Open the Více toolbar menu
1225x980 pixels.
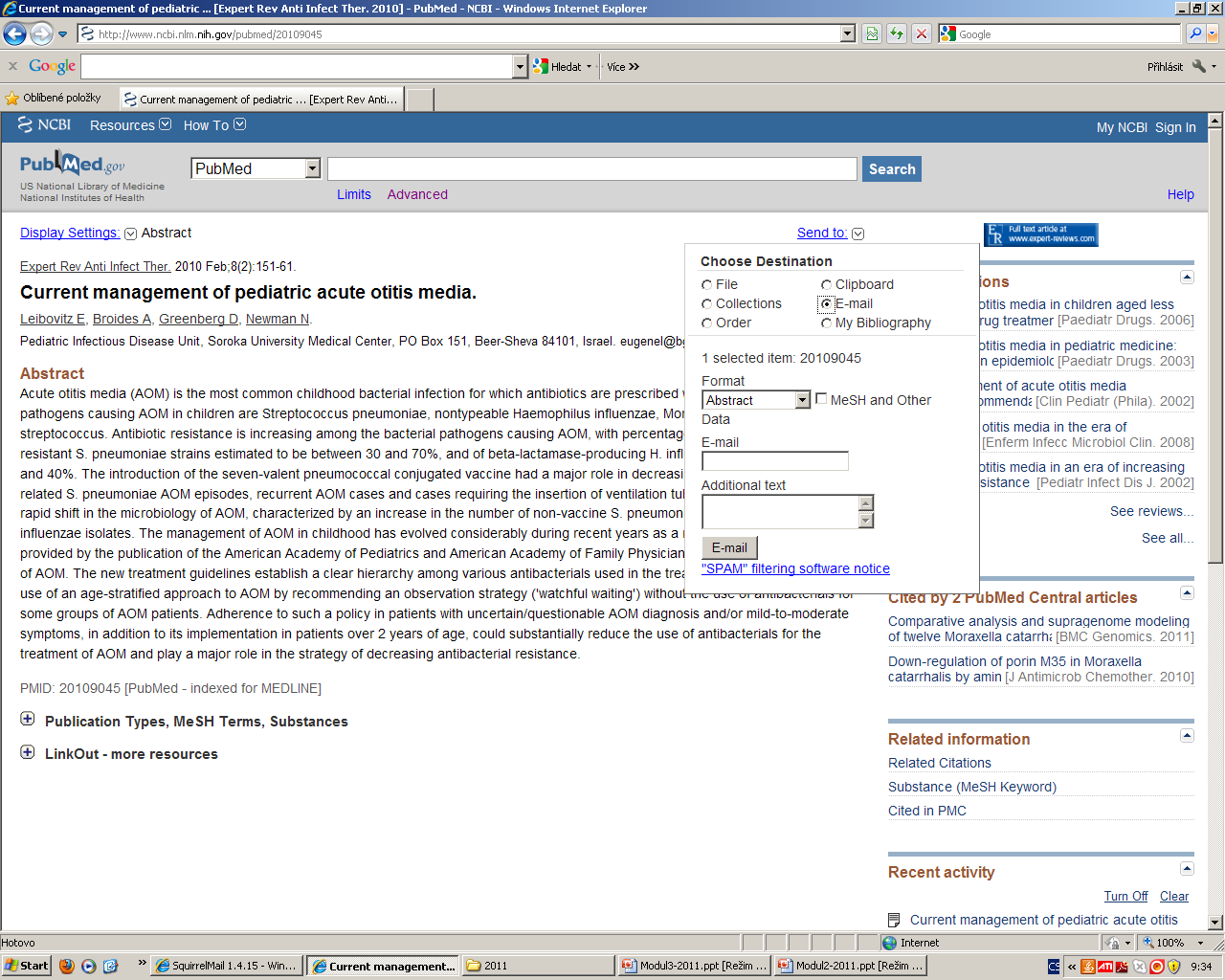point(623,67)
